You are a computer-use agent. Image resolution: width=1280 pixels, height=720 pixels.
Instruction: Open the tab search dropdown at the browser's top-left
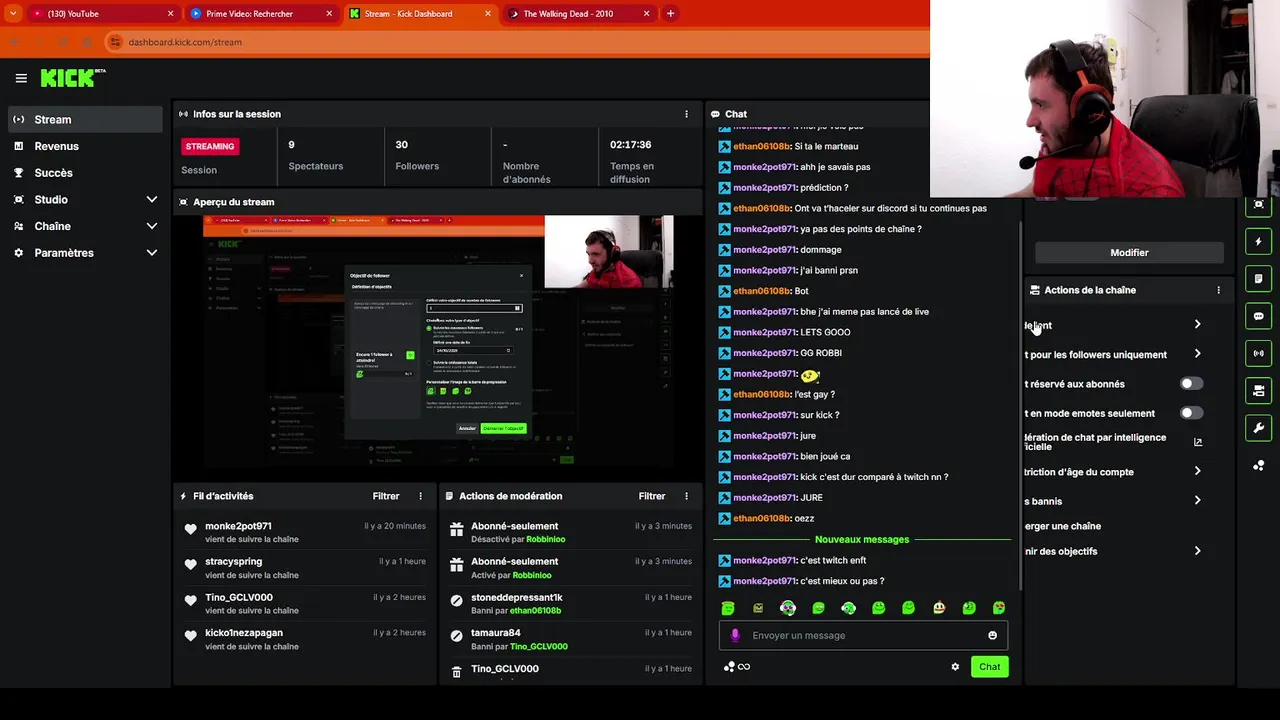(x=12, y=14)
